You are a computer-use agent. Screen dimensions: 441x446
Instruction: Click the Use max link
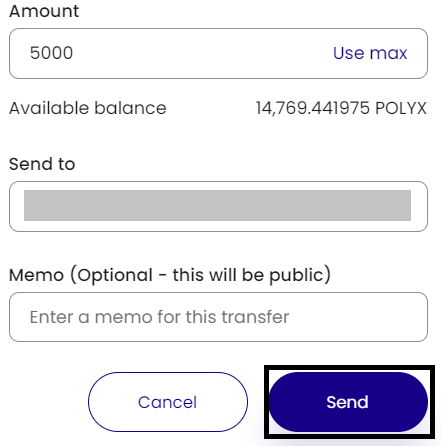click(370, 53)
